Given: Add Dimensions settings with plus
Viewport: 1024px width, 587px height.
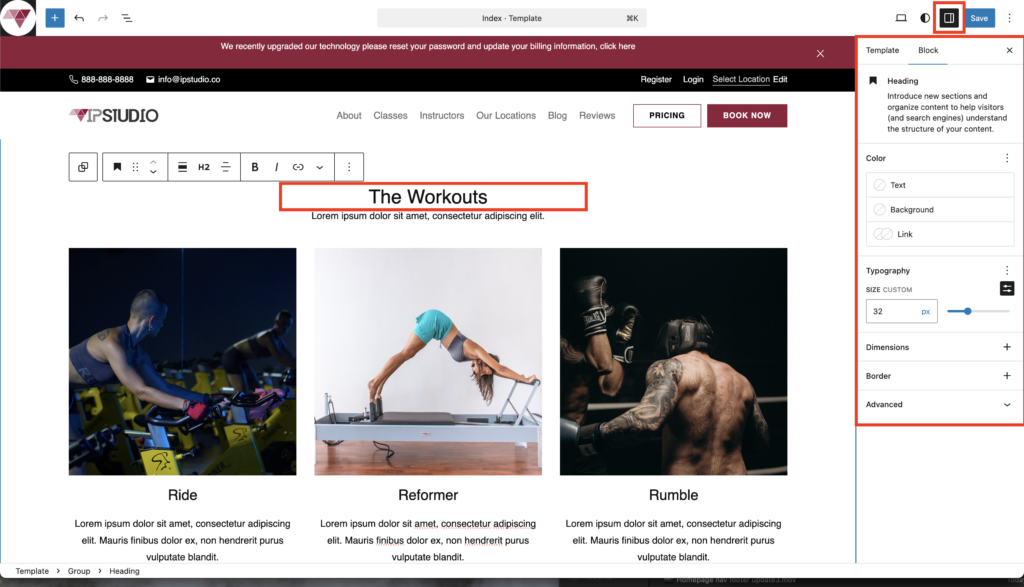Looking at the screenshot, I should coord(1006,347).
